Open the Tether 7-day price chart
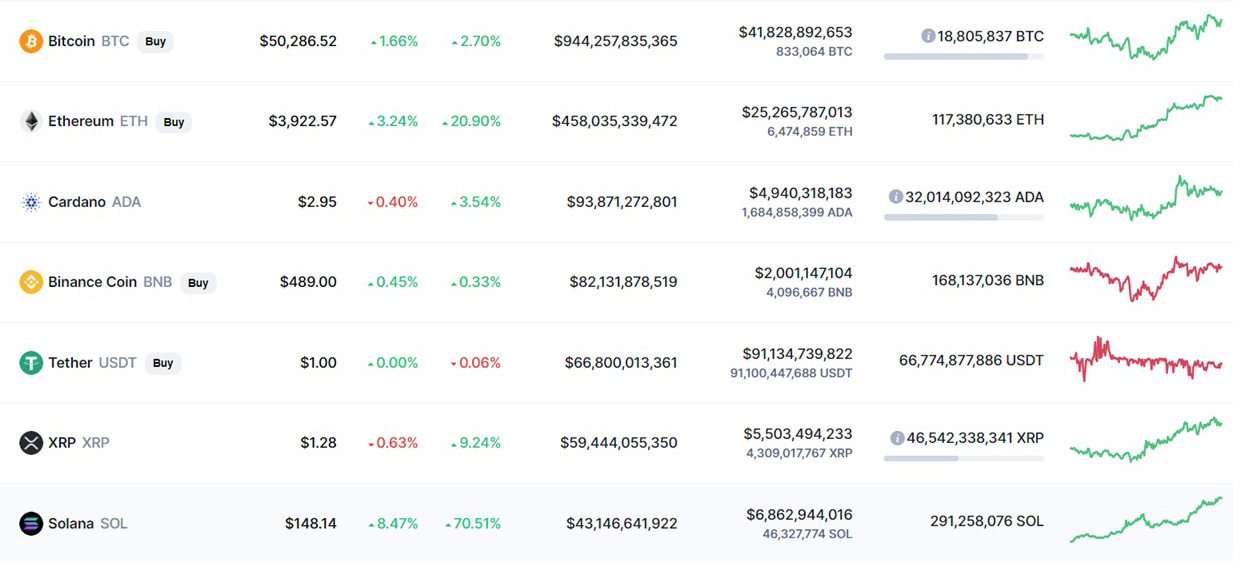The image size is (1233, 563). tap(1145, 361)
